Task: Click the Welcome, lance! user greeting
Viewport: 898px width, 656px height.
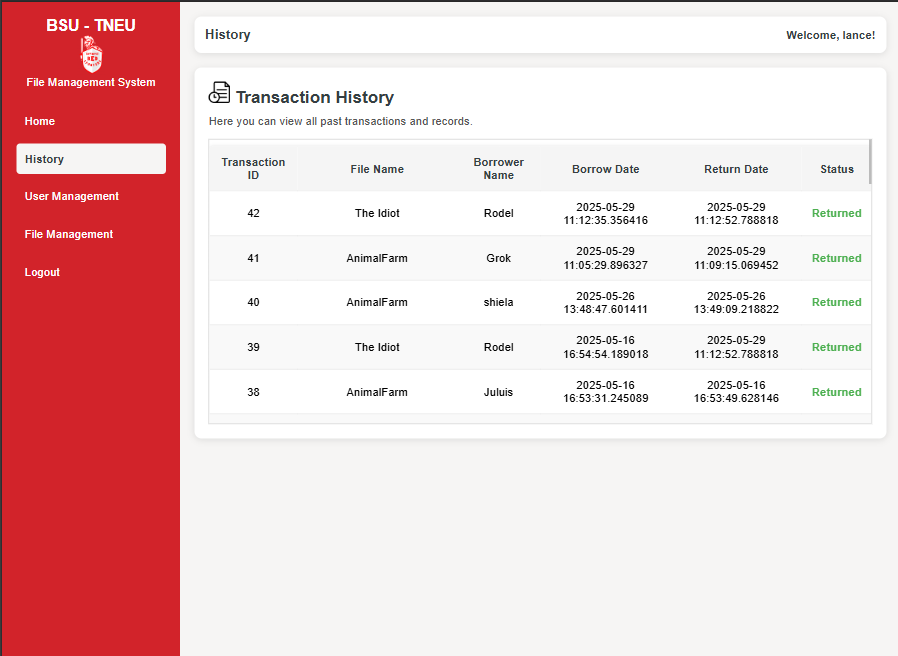Action: (x=830, y=35)
